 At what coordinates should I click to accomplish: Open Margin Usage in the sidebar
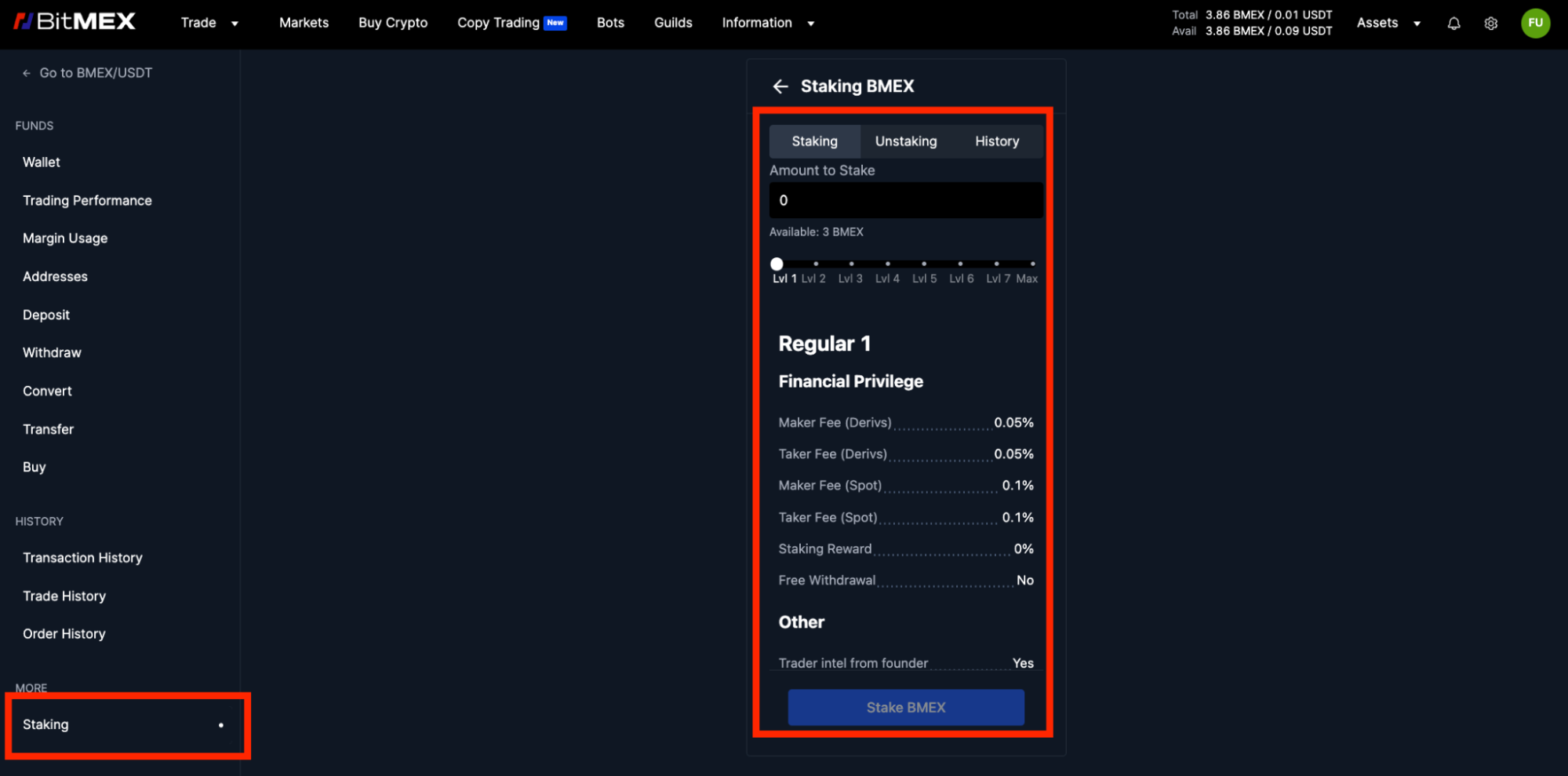(65, 239)
